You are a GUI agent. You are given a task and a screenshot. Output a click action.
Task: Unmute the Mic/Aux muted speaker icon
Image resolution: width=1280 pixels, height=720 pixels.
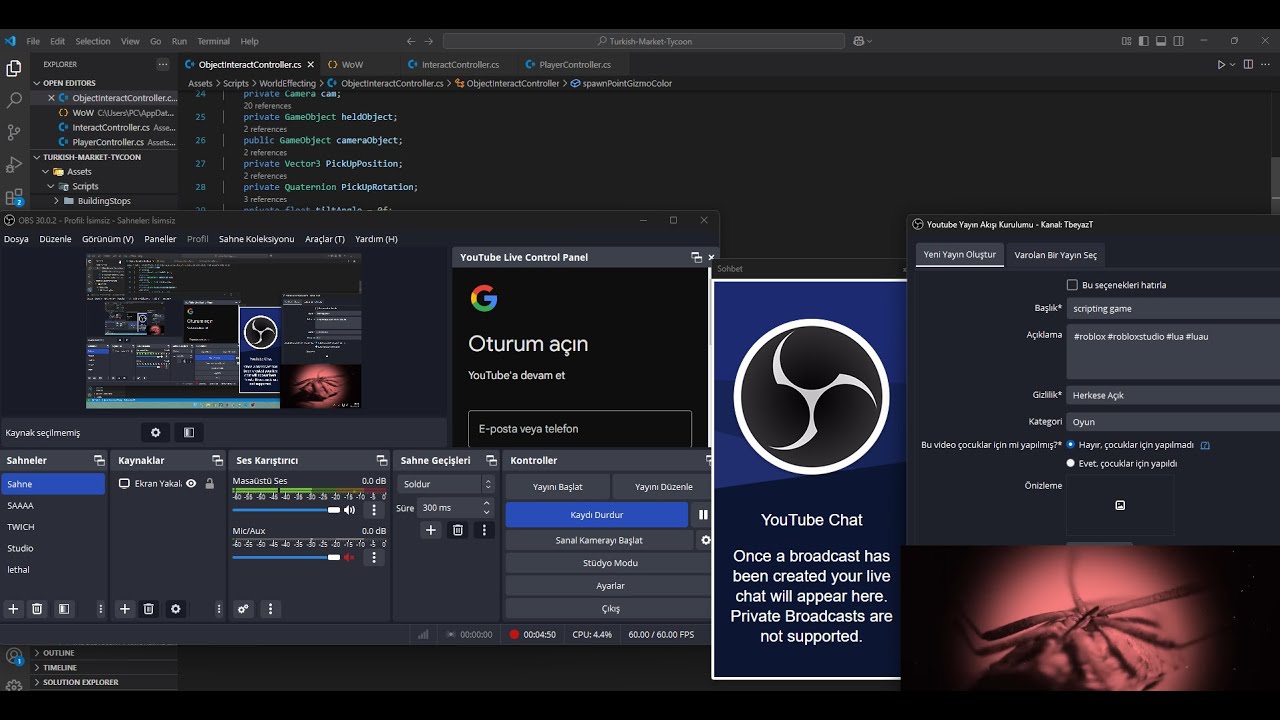(350, 557)
